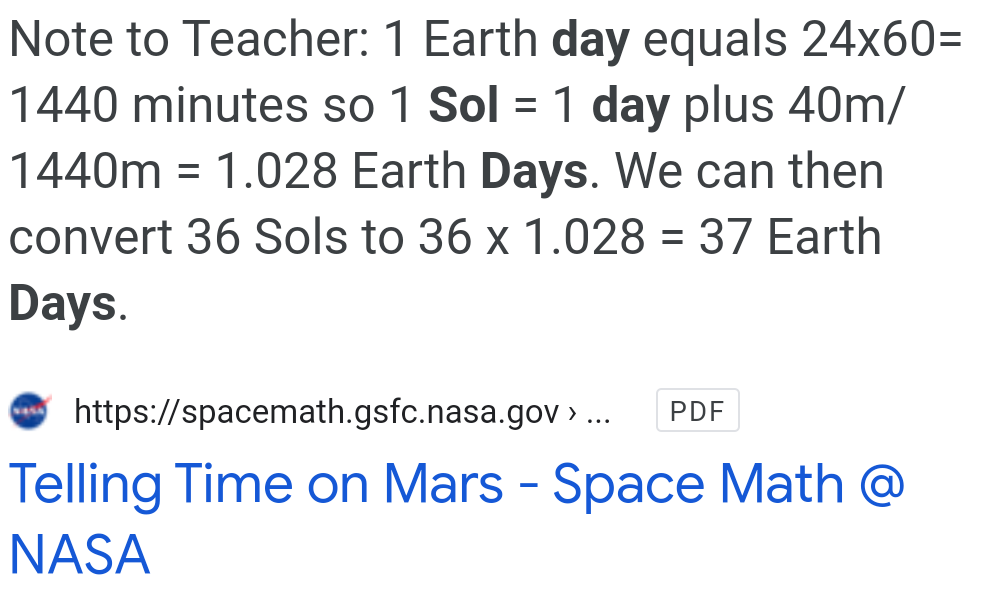The image size is (995, 603).
Task: Click the breadcrumb ellipsis after the URL
Action: [598, 413]
